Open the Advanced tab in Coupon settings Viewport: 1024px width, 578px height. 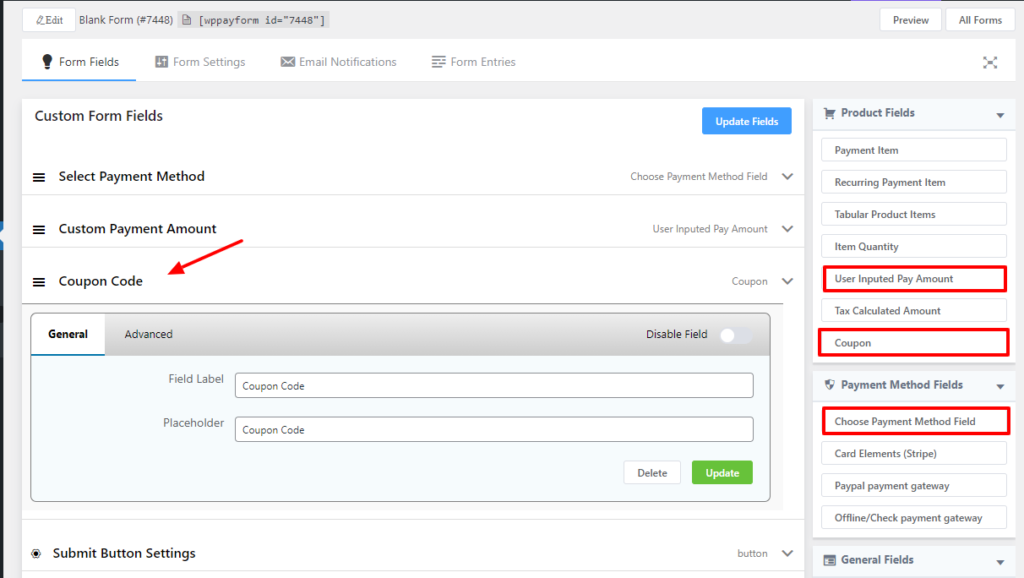coord(148,334)
